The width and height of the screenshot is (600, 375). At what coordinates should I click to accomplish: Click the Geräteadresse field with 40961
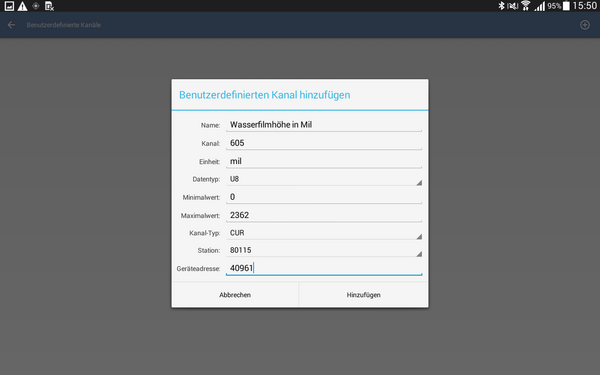[x=324, y=268]
